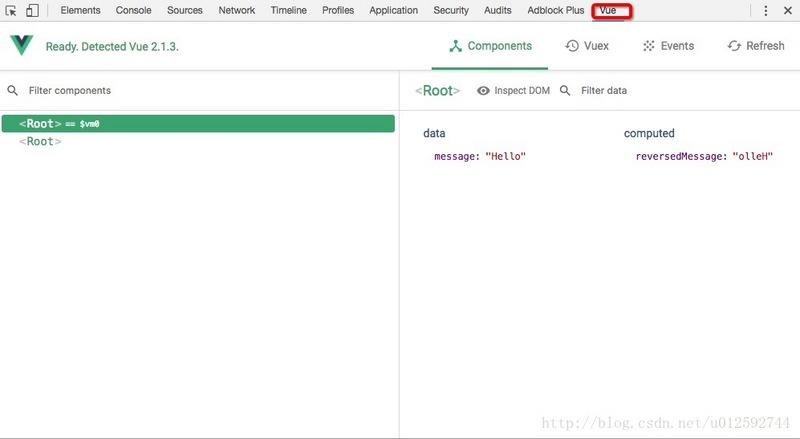Click the 'Ready. Detected Vue 2.1.3.' status
Screen dimensions: 800x439
point(112,46)
